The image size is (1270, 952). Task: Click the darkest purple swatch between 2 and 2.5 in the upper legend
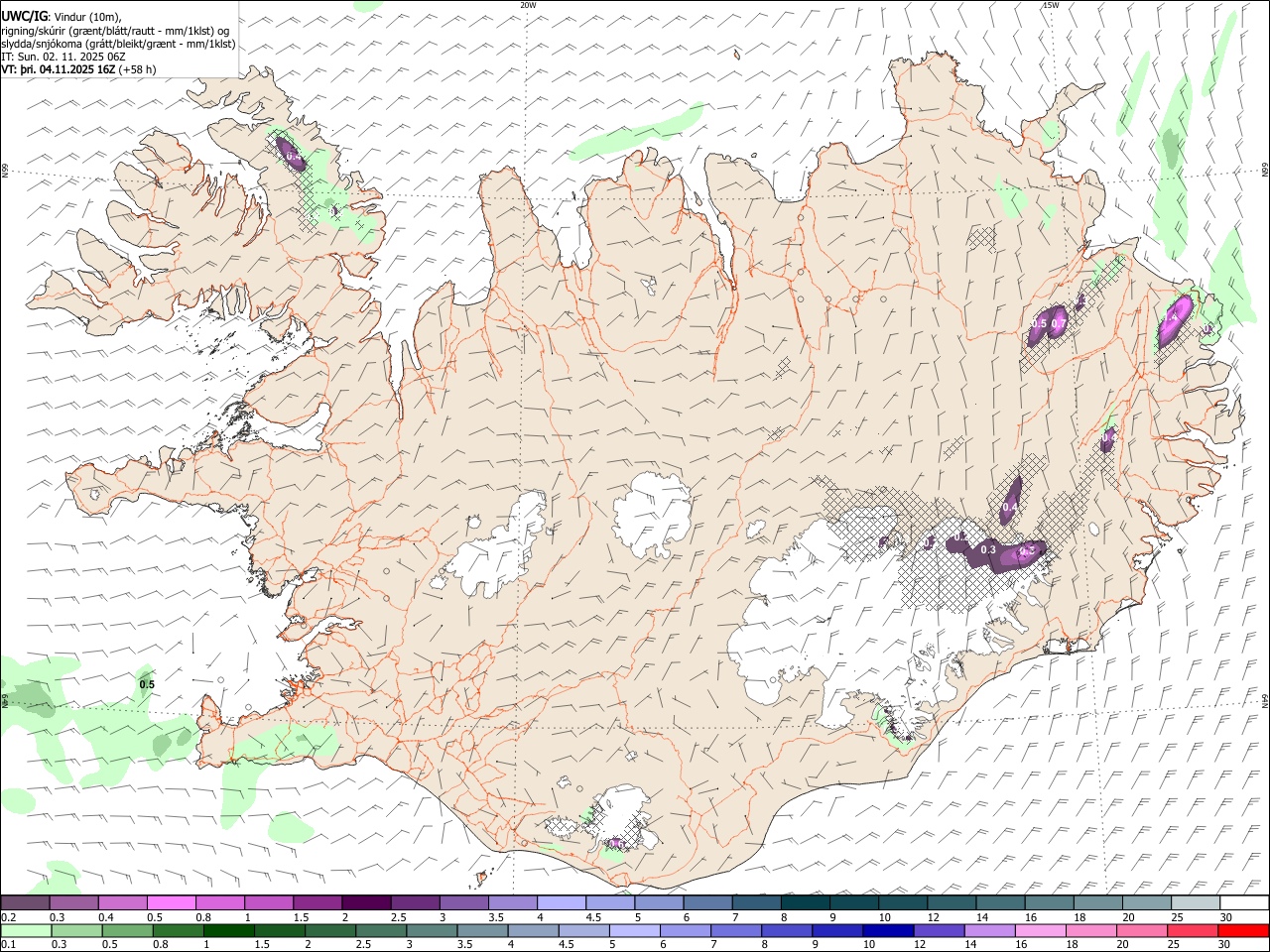tap(365, 903)
